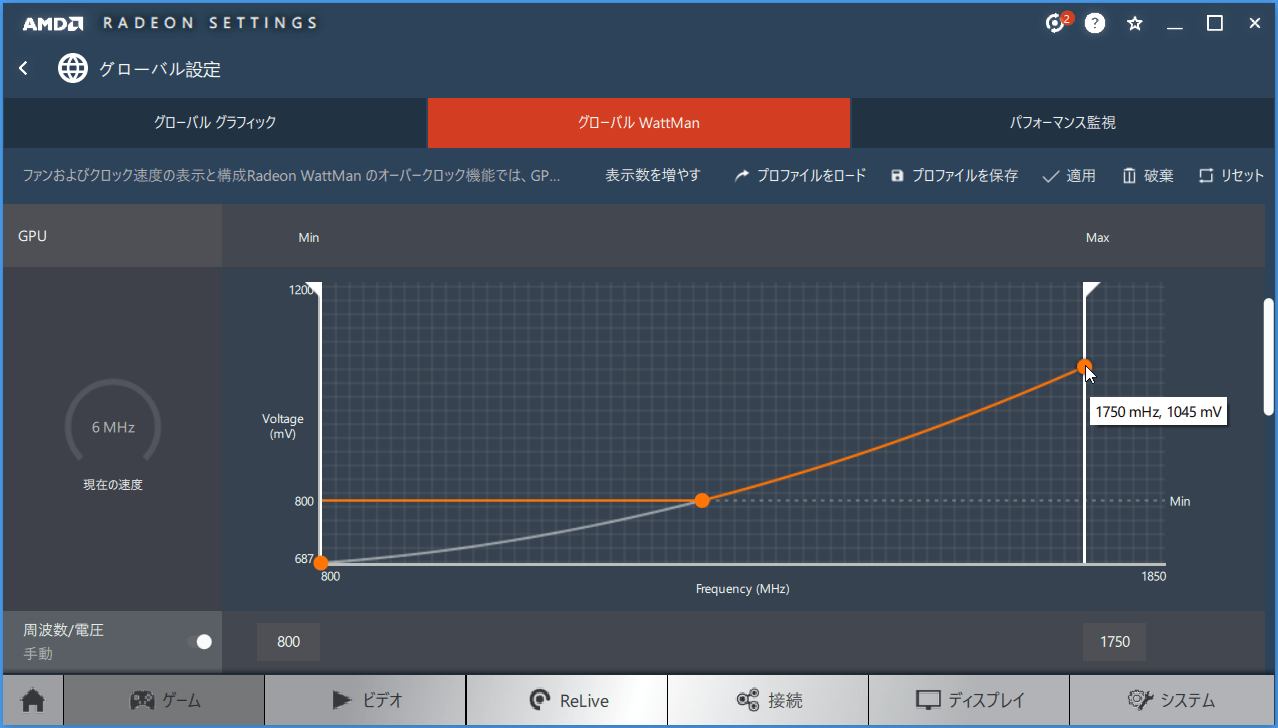Open the ReLive section
Image resolution: width=1278 pixels, height=728 pixels.
tap(567, 700)
